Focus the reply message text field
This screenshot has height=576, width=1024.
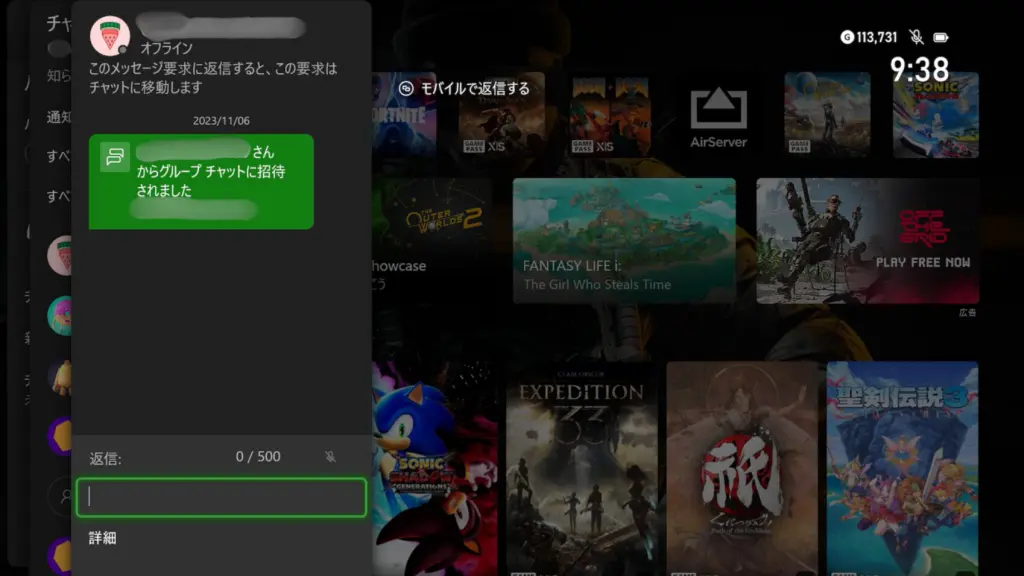tap(221, 497)
